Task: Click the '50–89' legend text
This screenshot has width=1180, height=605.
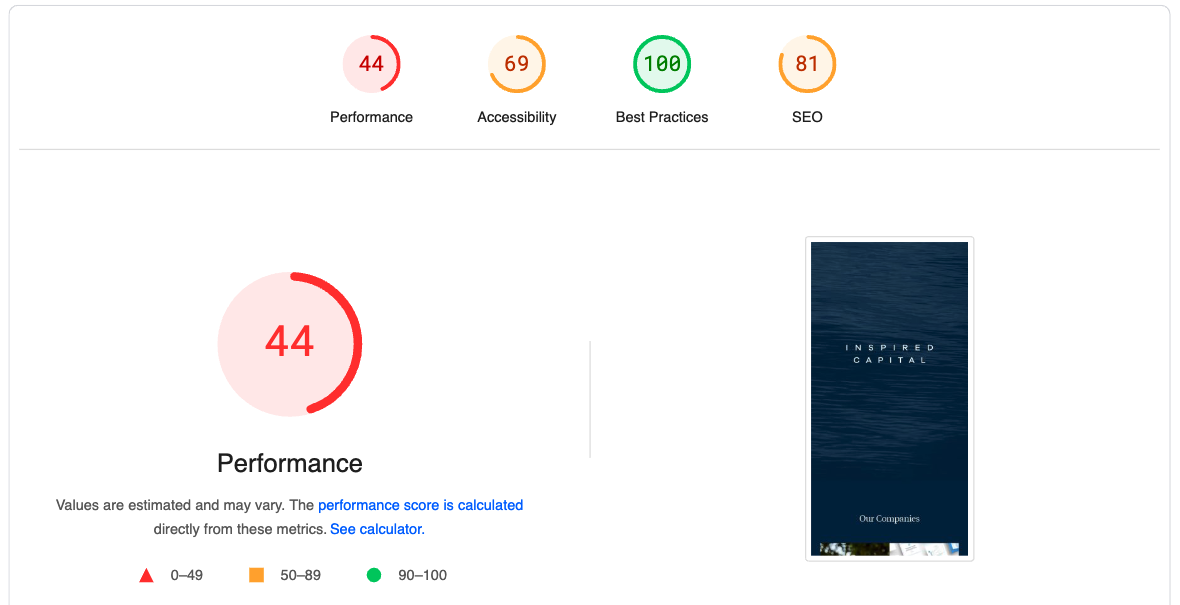Action: (x=300, y=576)
